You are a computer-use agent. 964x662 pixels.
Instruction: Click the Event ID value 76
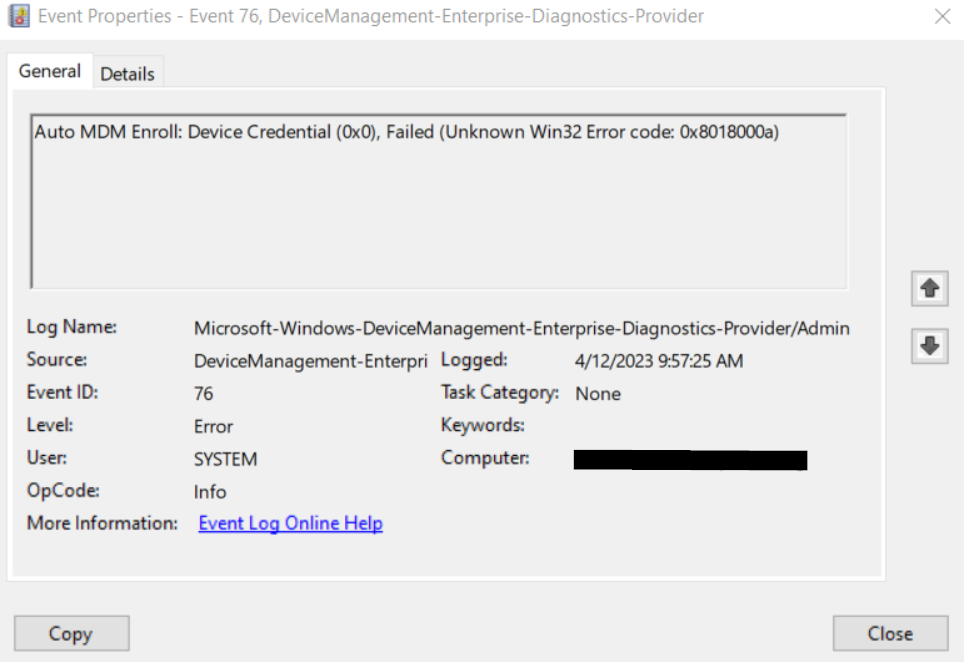tap(204, 394)
